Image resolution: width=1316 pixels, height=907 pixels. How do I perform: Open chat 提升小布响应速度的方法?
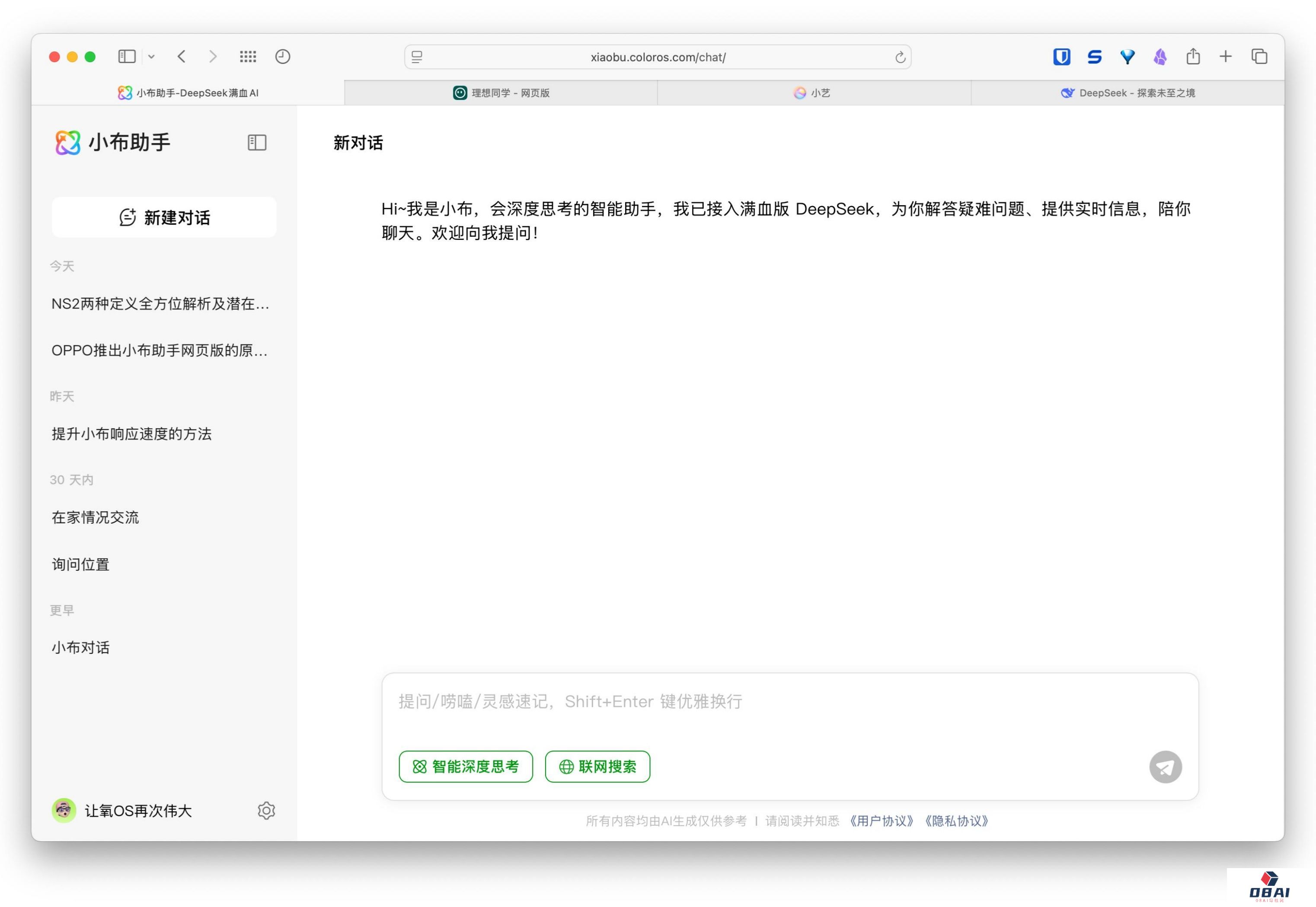tap(131, 434)
